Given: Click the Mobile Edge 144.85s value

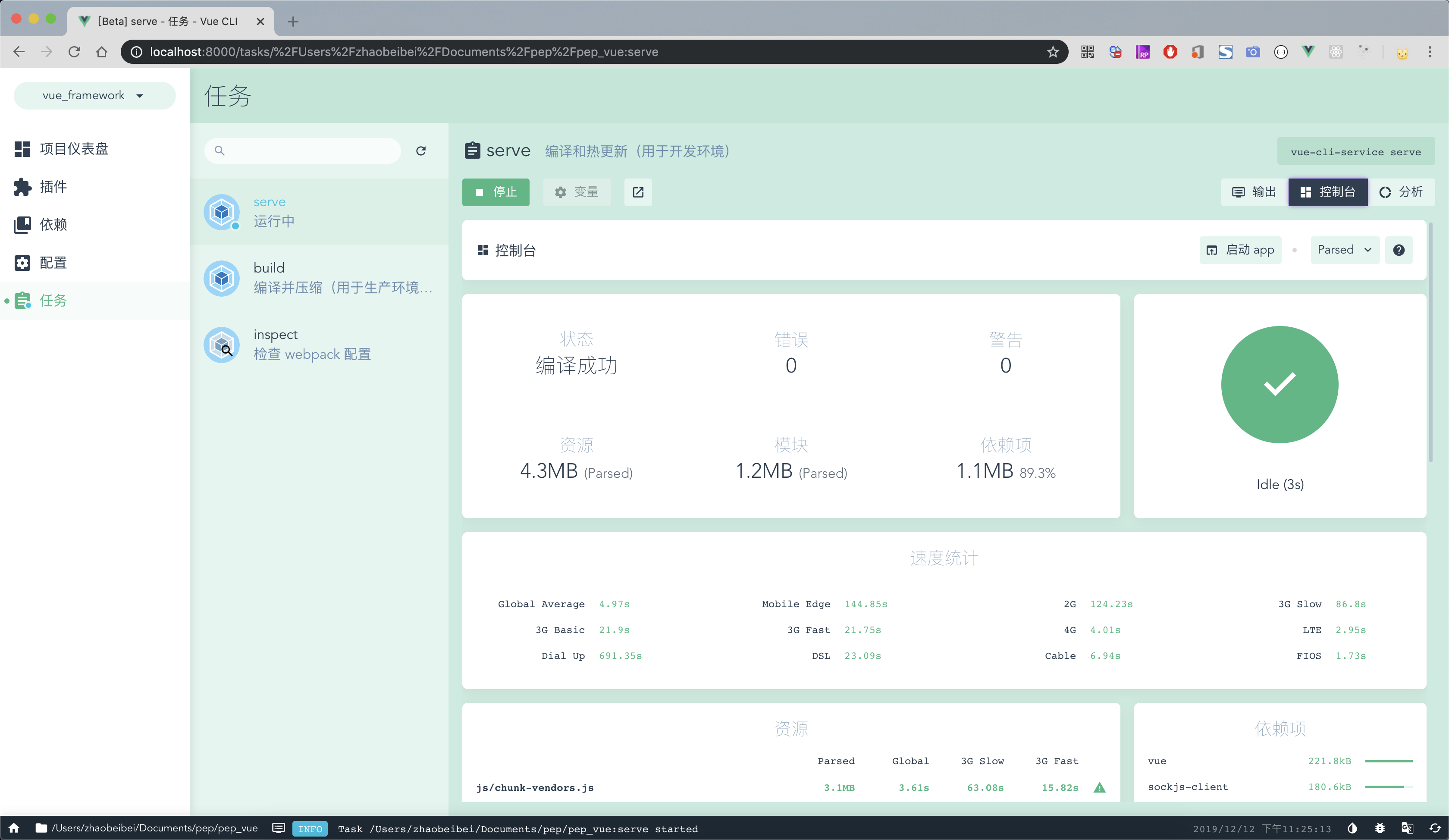Looking at the screenshot, I should [866, 604].
